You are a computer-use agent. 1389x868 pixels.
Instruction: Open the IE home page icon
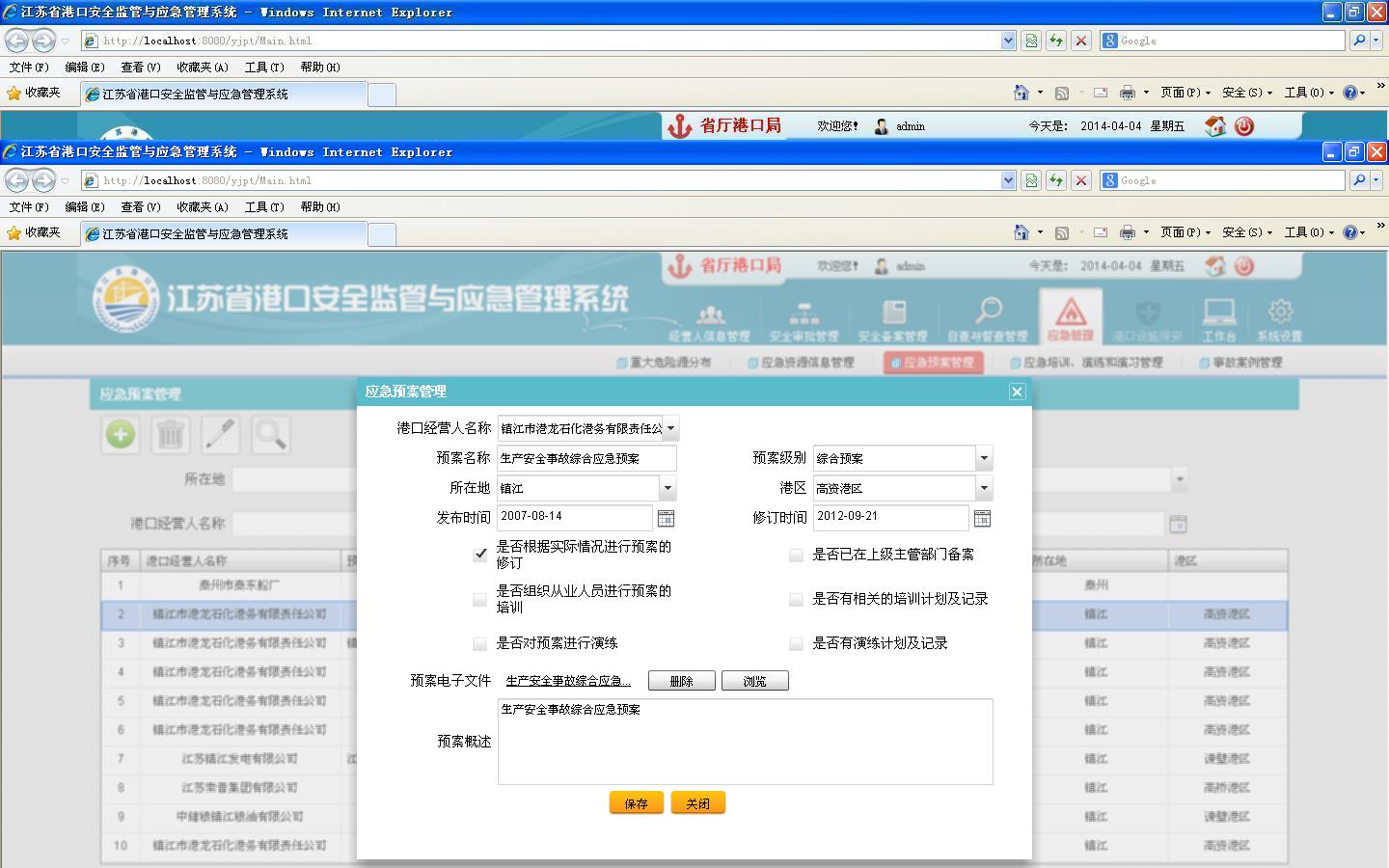(1021, 232)
